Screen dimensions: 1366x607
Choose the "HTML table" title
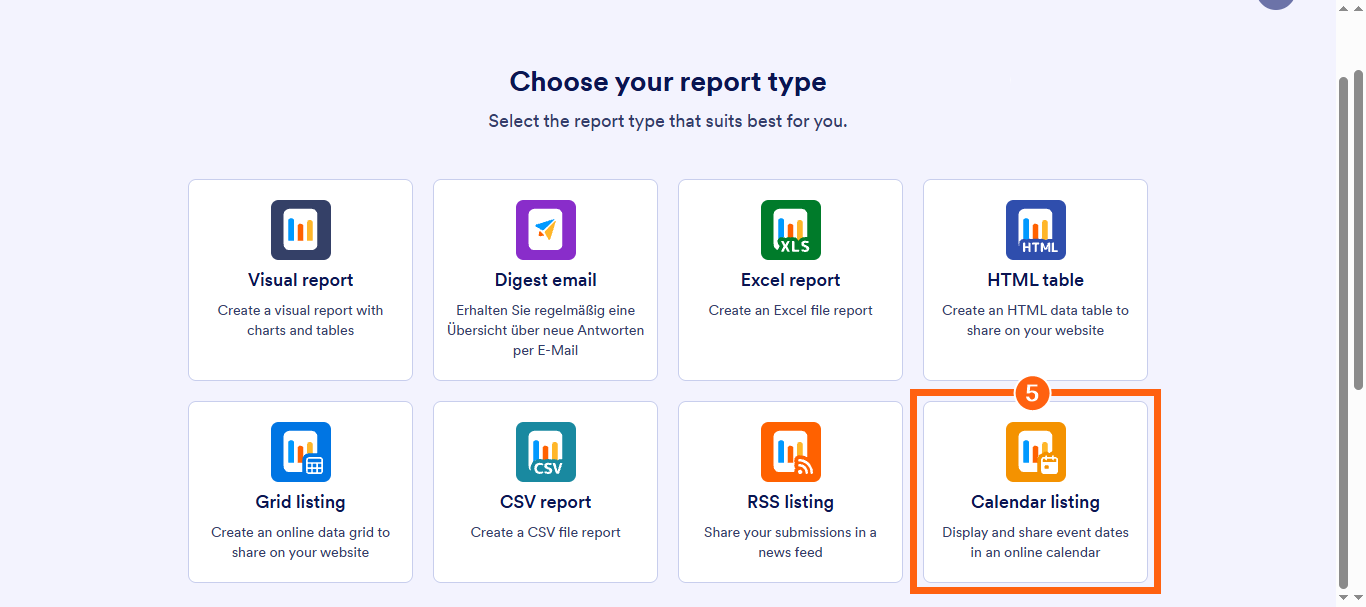pyautogui.click(x=1036, y=280)
